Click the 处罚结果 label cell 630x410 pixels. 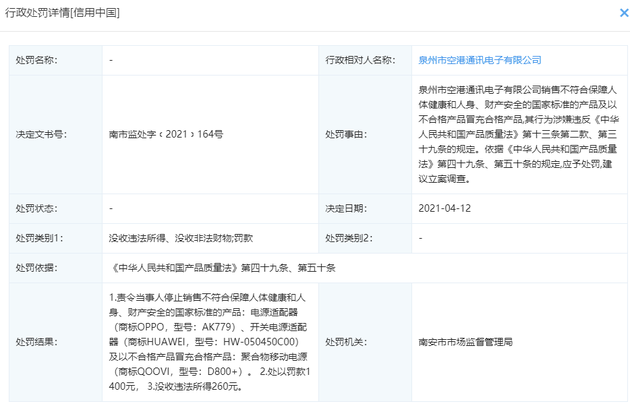(x=56, y=342)
